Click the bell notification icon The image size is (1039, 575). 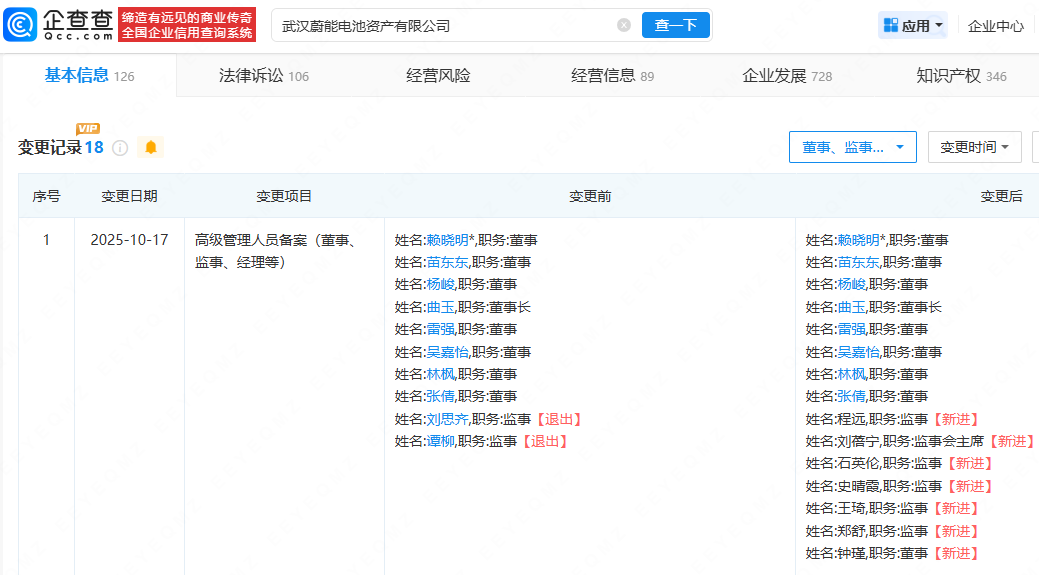pyautogui.click(x=151, y=148)
